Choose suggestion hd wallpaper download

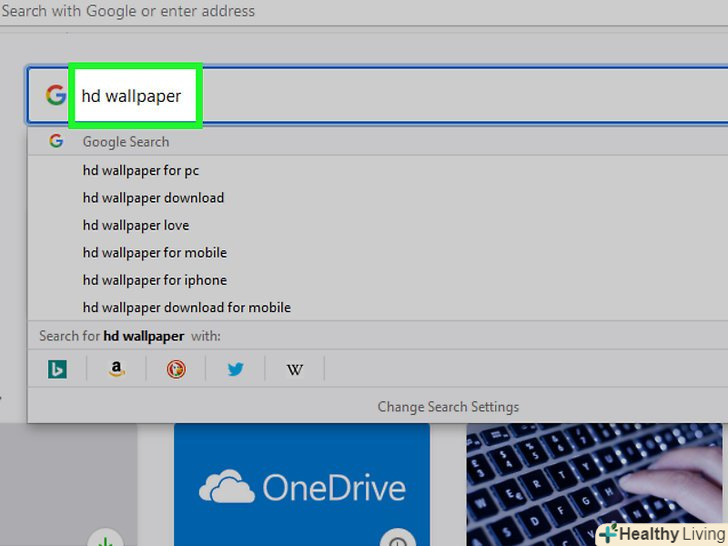pos(377,198)
